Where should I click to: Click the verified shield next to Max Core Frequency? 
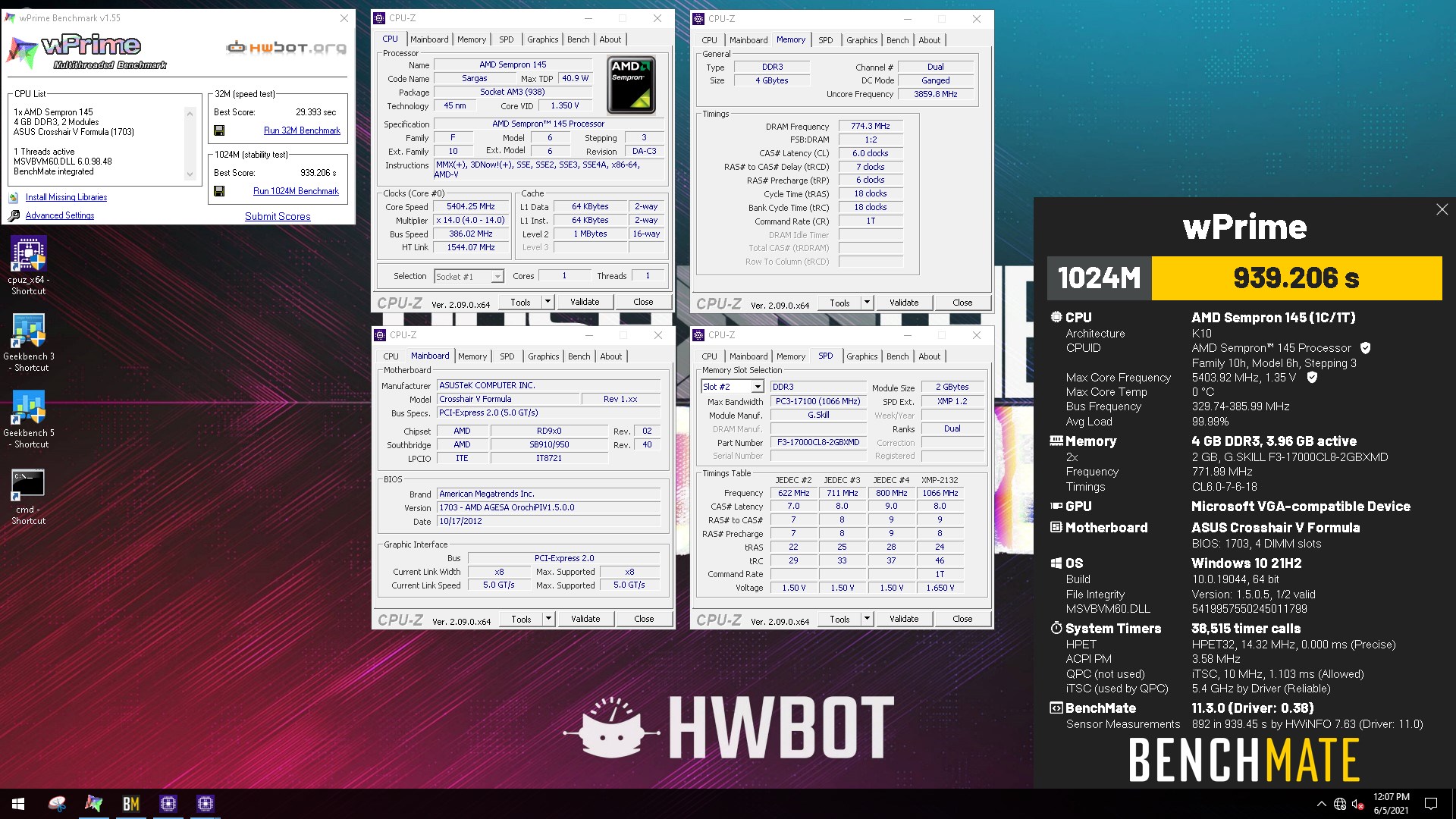pyautogui.click(x=1312, y=377)
